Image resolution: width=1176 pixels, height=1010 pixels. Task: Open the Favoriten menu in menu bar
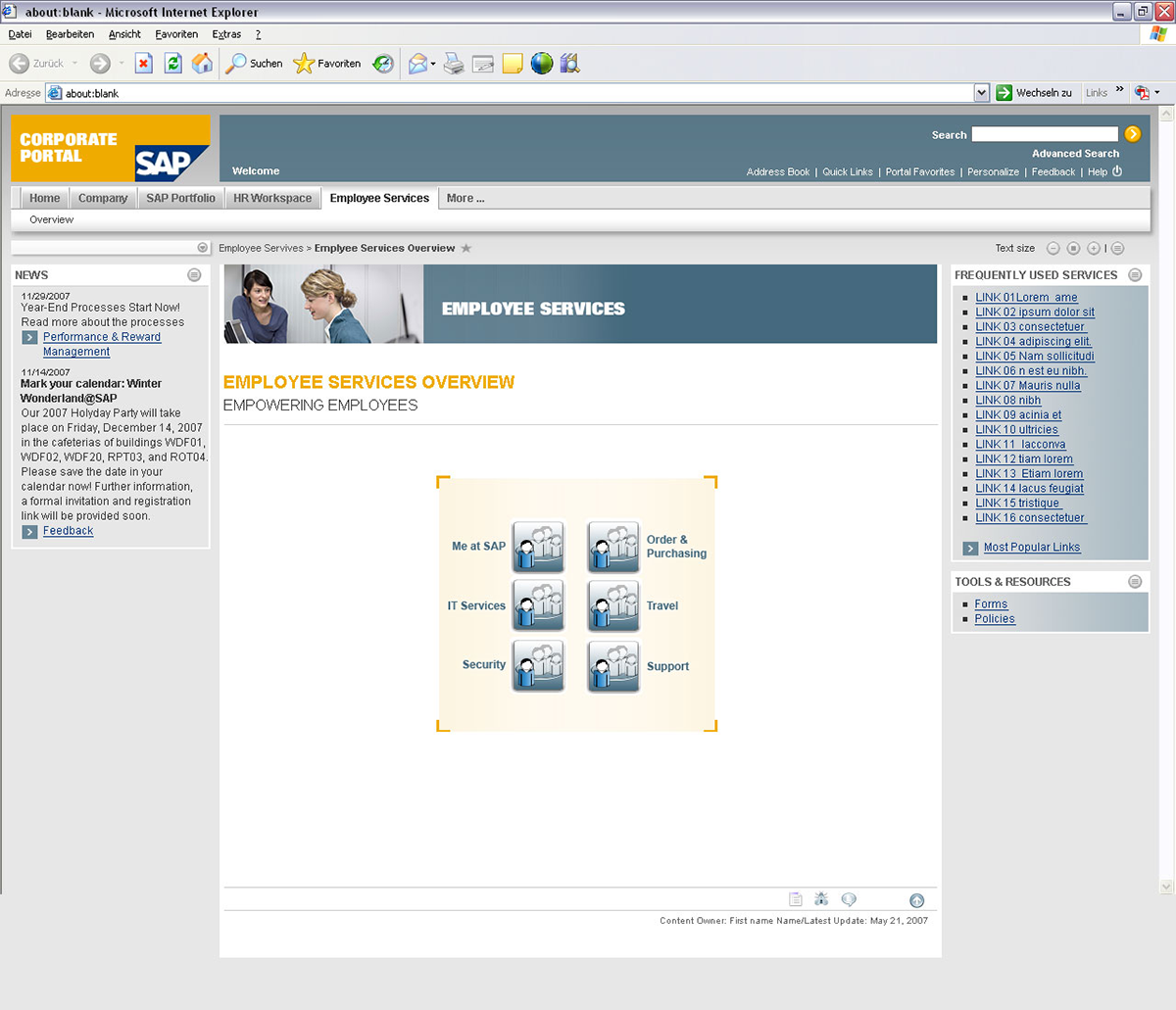[176, 34]
